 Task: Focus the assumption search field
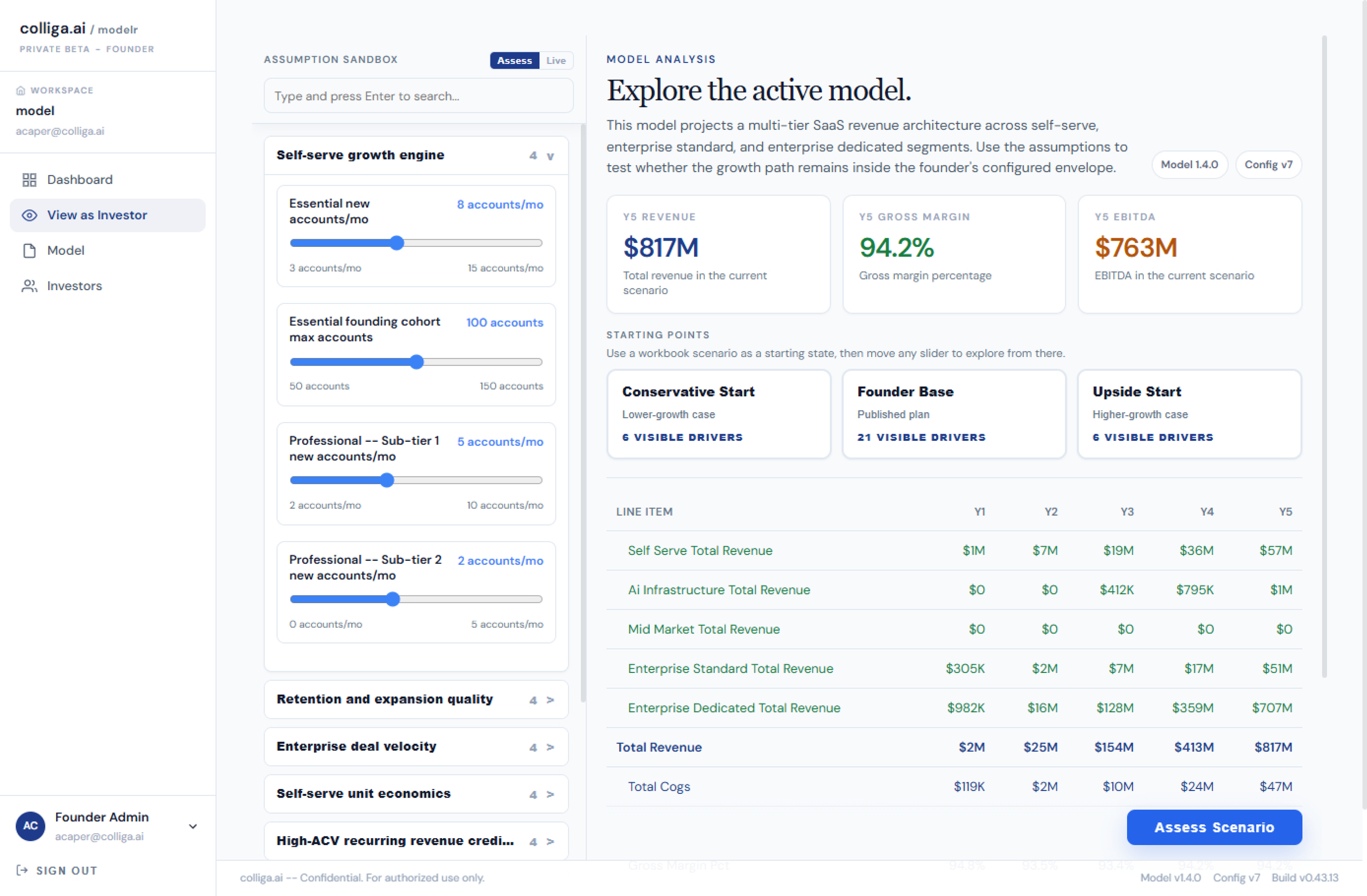[418, 96]
